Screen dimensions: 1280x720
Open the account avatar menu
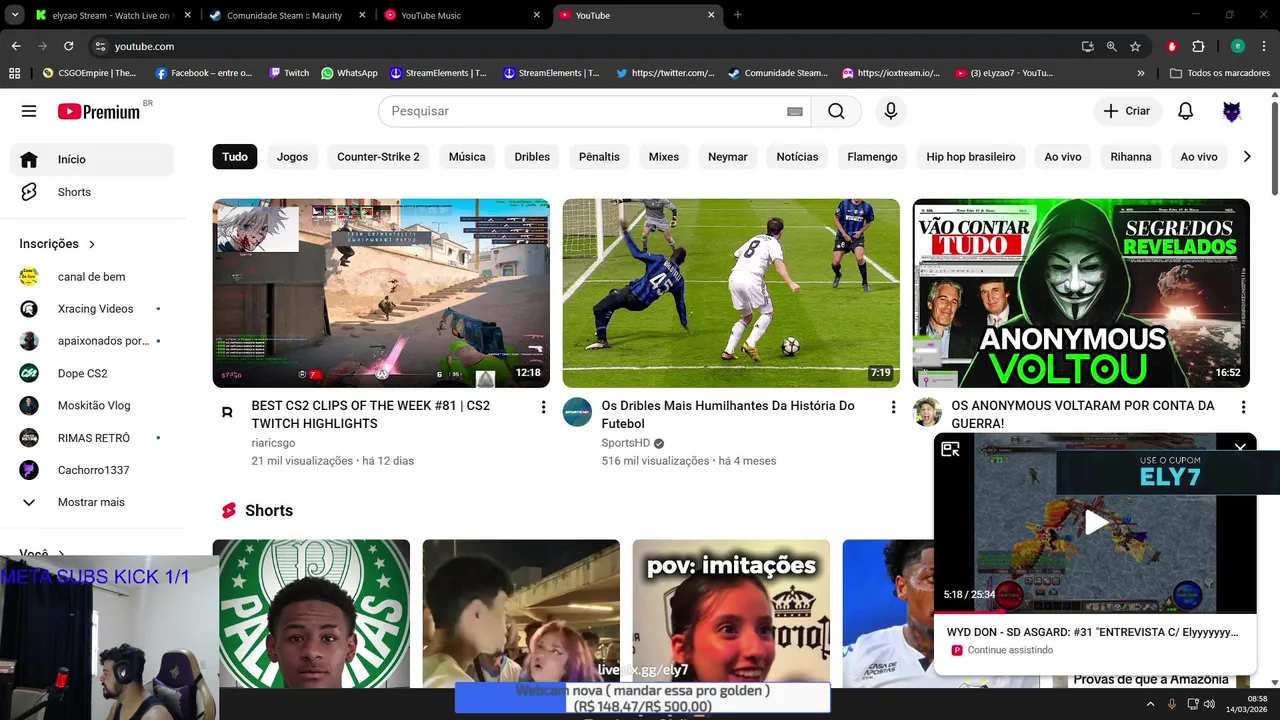1232,111
